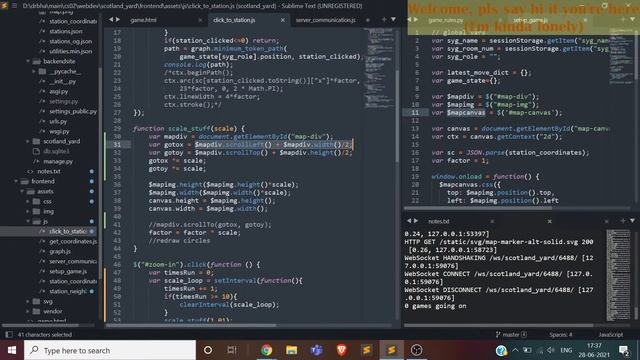The image size is (640, 360).
Task: Click horizontal scrollbar under click_to_station.js editor
Action: tap(191, 325)
